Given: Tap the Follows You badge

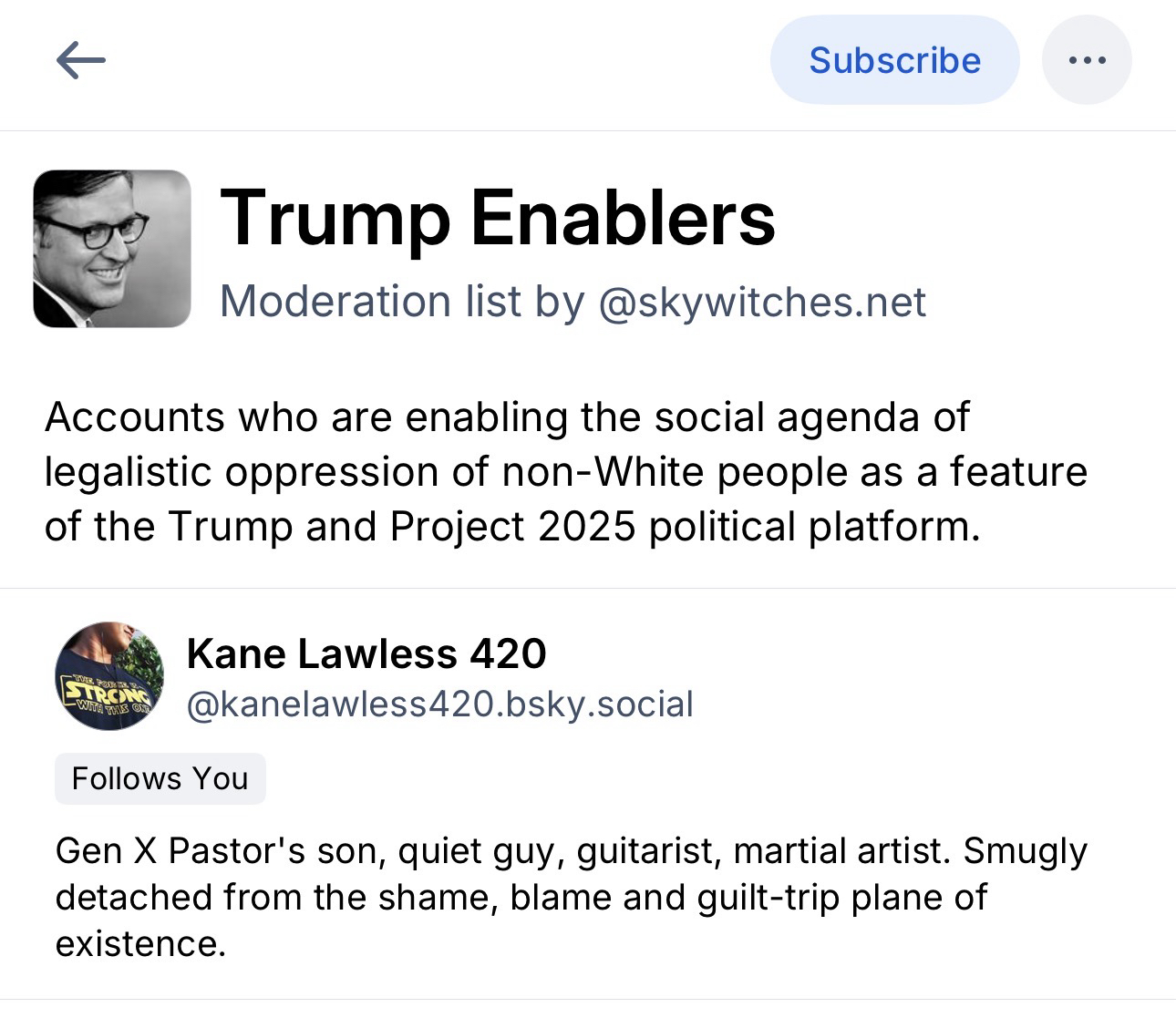Looking at the screenshot, I should (160, 778).
